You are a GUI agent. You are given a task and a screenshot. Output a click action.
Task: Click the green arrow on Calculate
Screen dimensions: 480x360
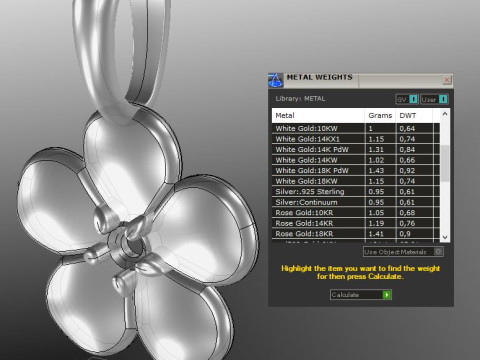click(x=387, y=295)
